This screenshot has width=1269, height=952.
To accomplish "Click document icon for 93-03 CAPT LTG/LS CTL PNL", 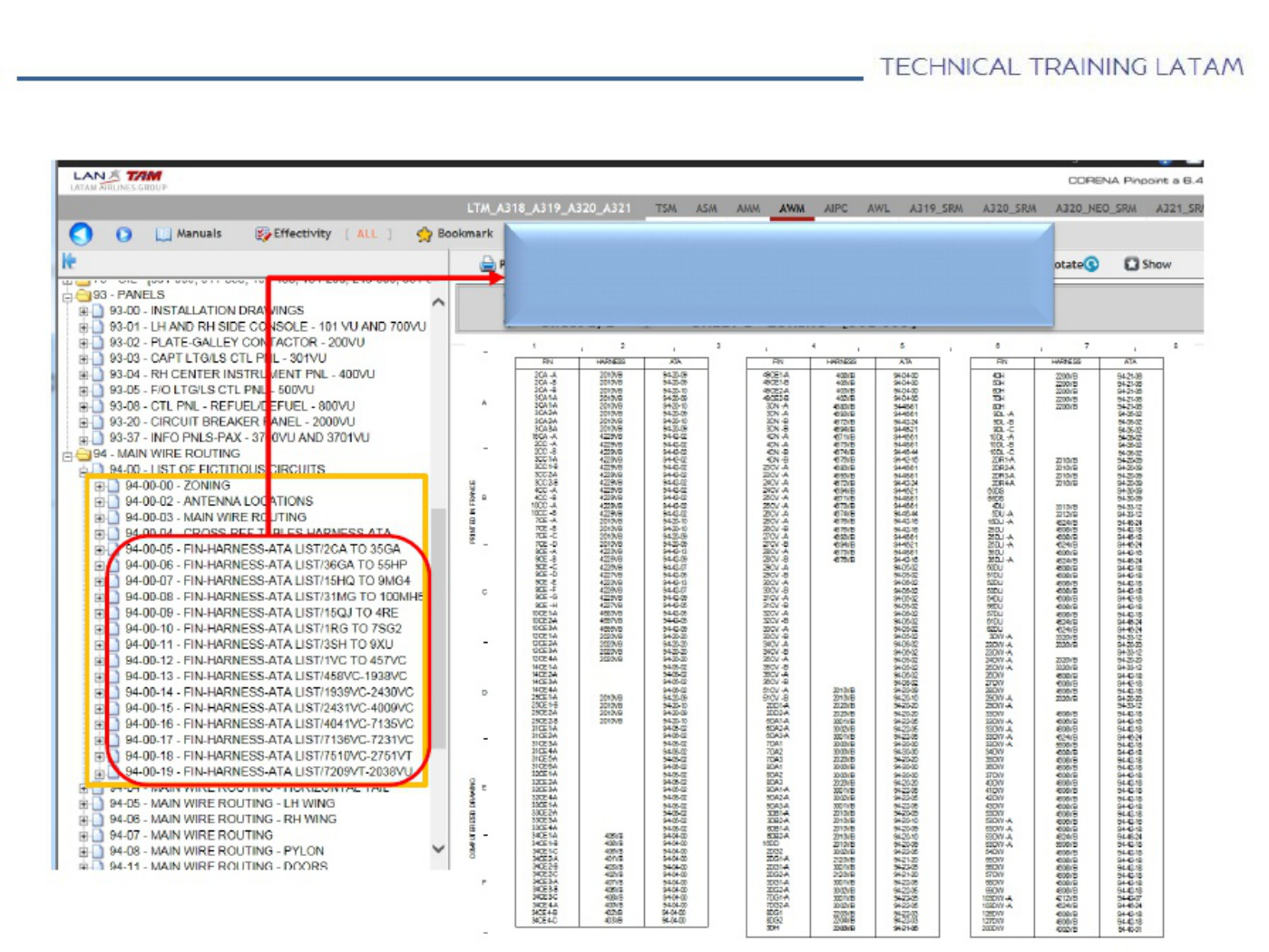I will pyautogui.click(x=98, y=358).
